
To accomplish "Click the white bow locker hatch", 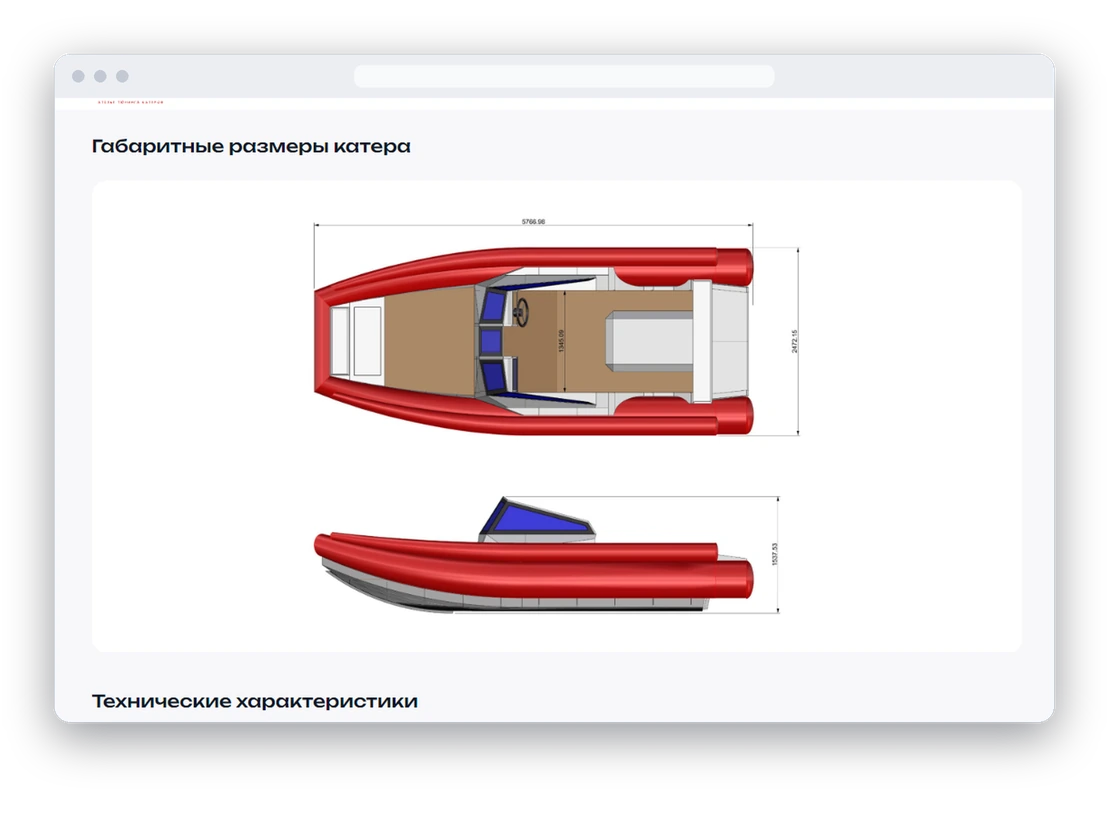I will pos(367,341).
